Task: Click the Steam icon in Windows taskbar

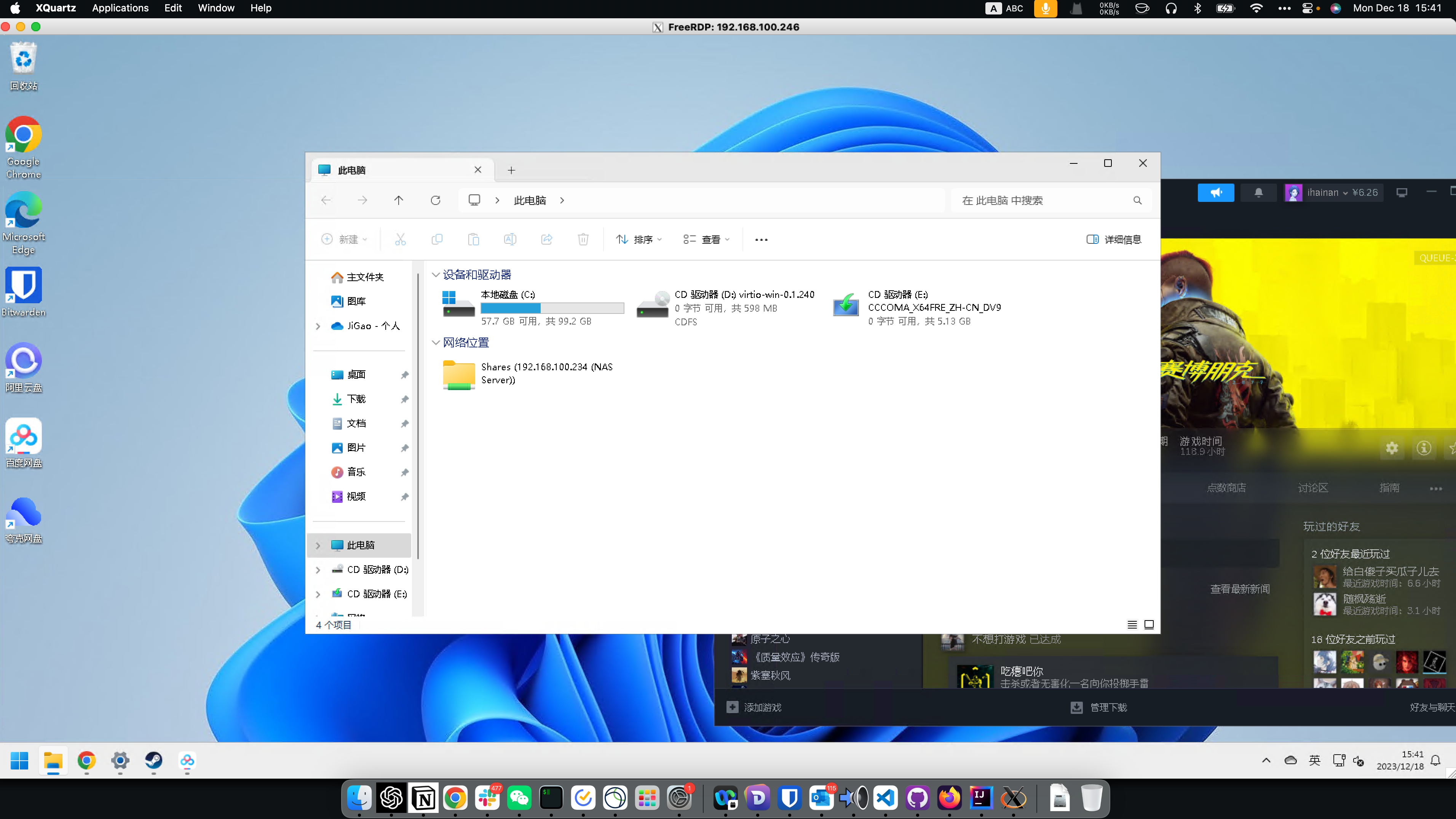Action: click(154, 760)
